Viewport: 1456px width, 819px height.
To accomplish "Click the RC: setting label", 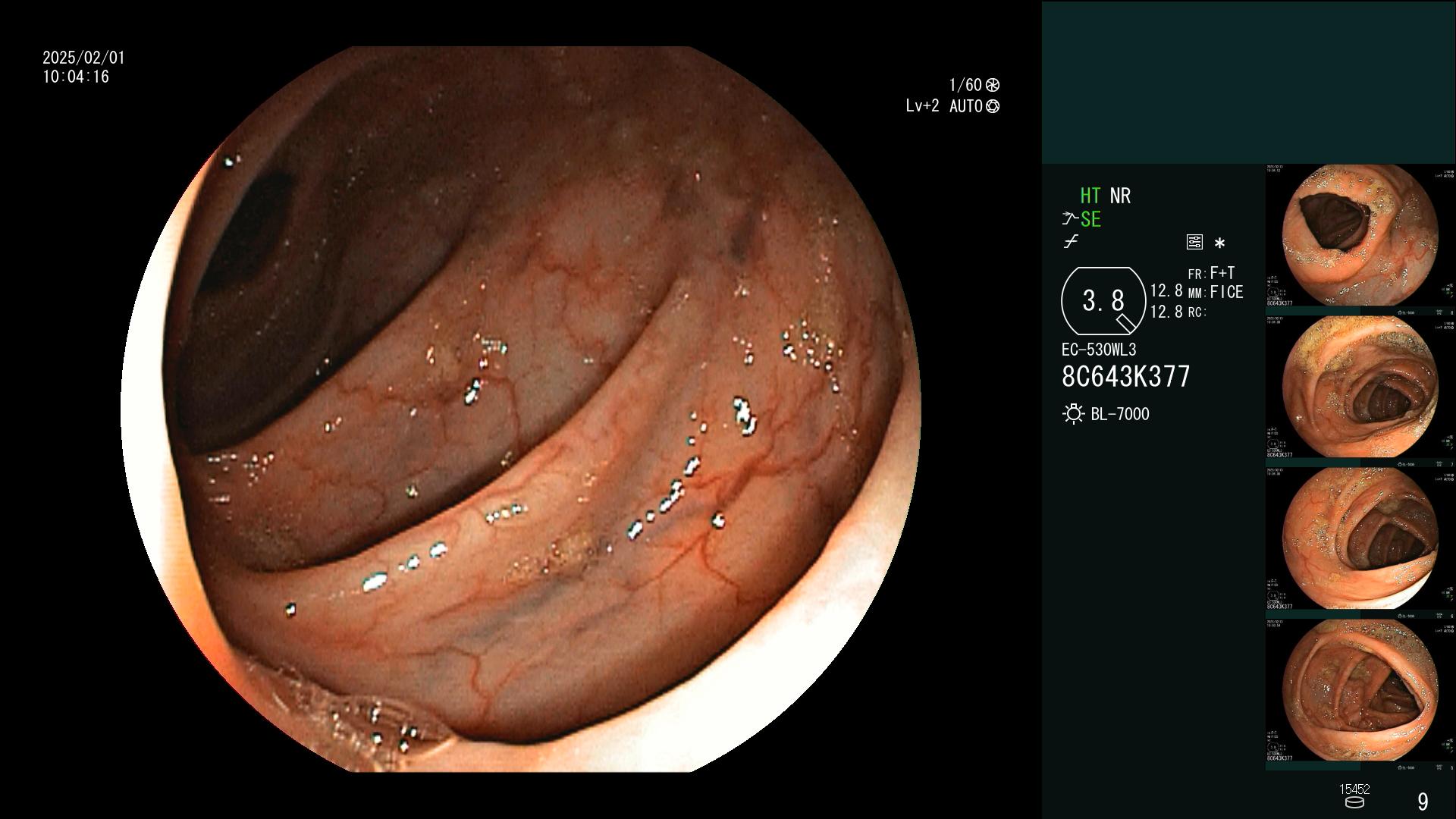I will coord(1197,312).
